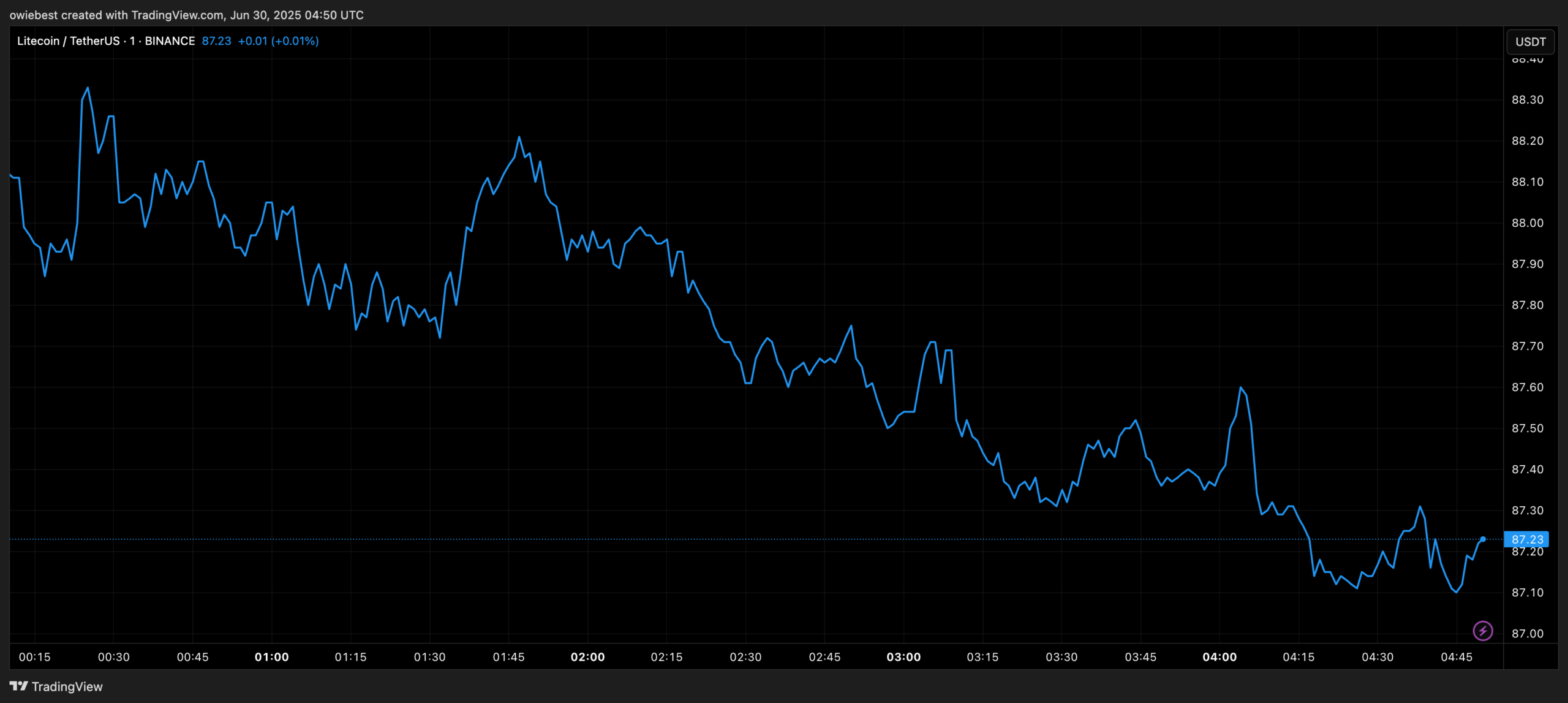
Task: Click the 01:15 time axis label
Action: (351, 657)
